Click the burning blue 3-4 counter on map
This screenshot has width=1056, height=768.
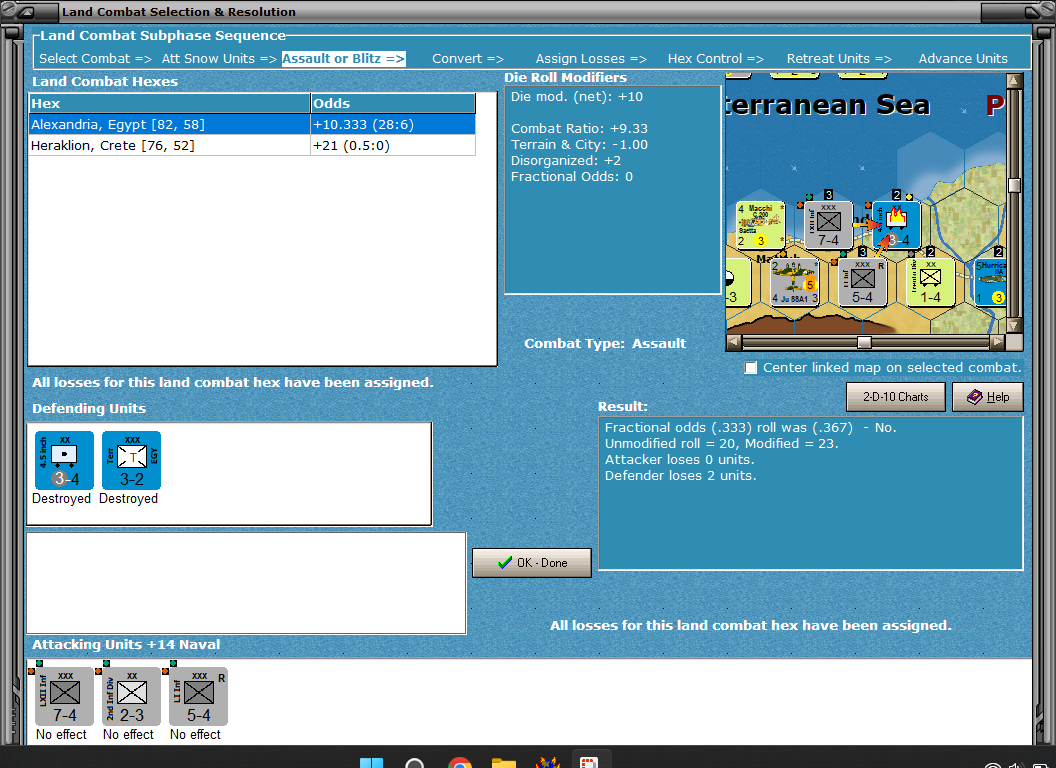pos(896,225)
